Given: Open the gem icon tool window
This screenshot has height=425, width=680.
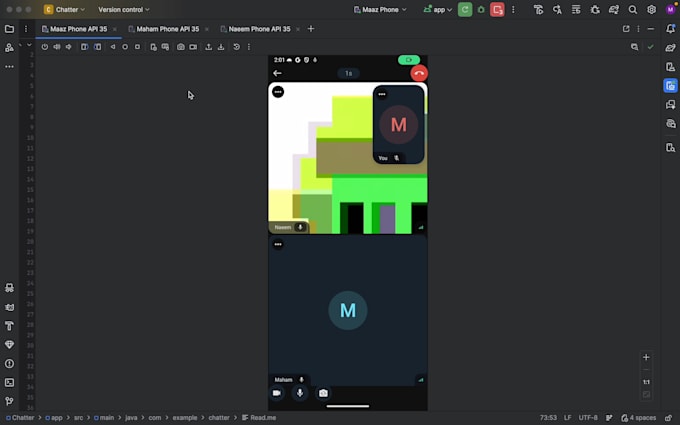Looking at the screenshot, I should coord(9,345).
